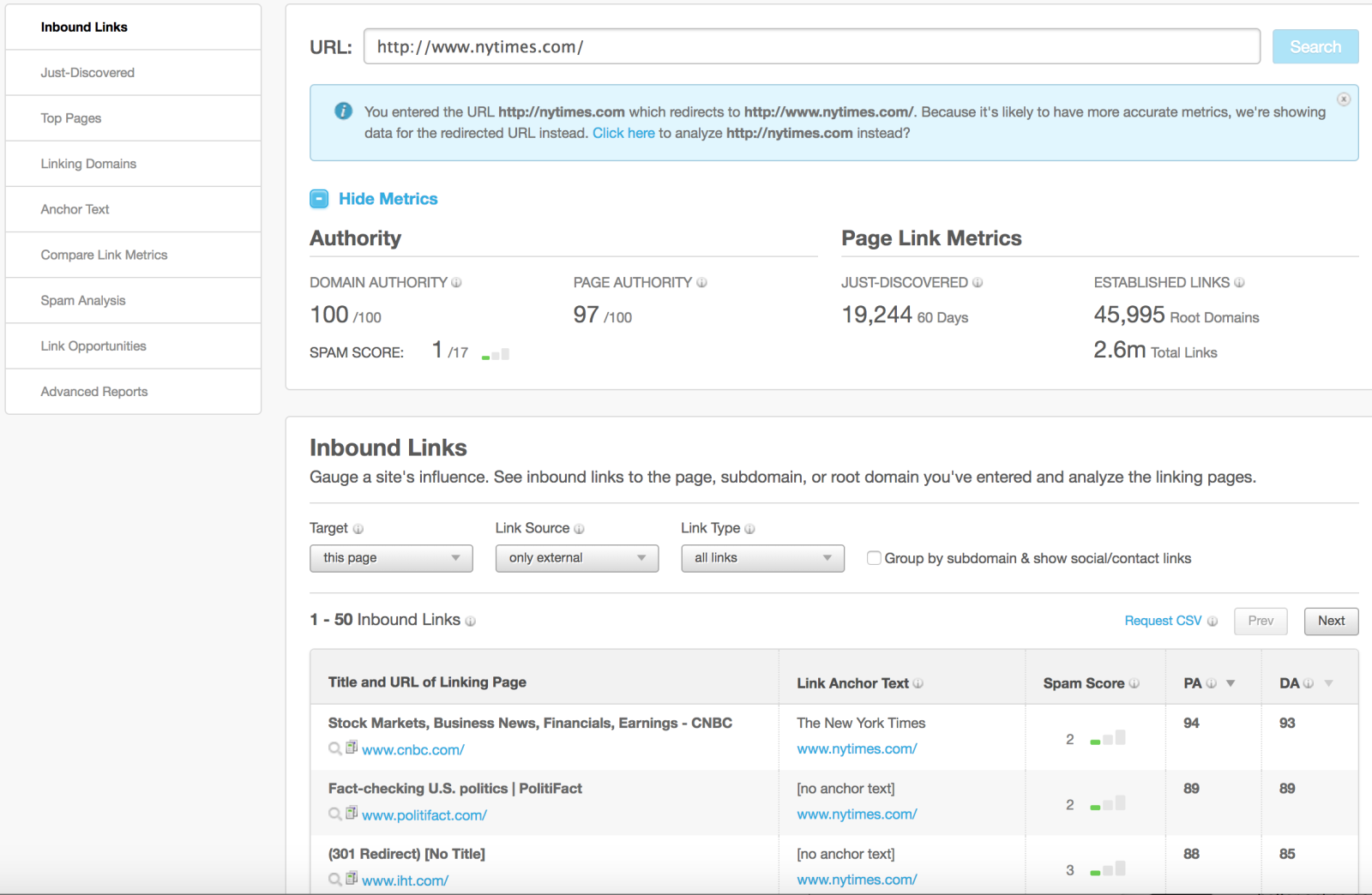Sort table by PA descending arrow
This screenshot has width=1372, height=895.
point(1231,683)
